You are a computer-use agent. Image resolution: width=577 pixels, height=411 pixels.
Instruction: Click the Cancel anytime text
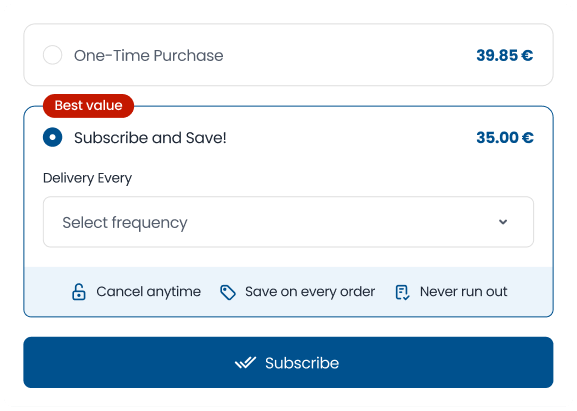click(x=149, y=292)
